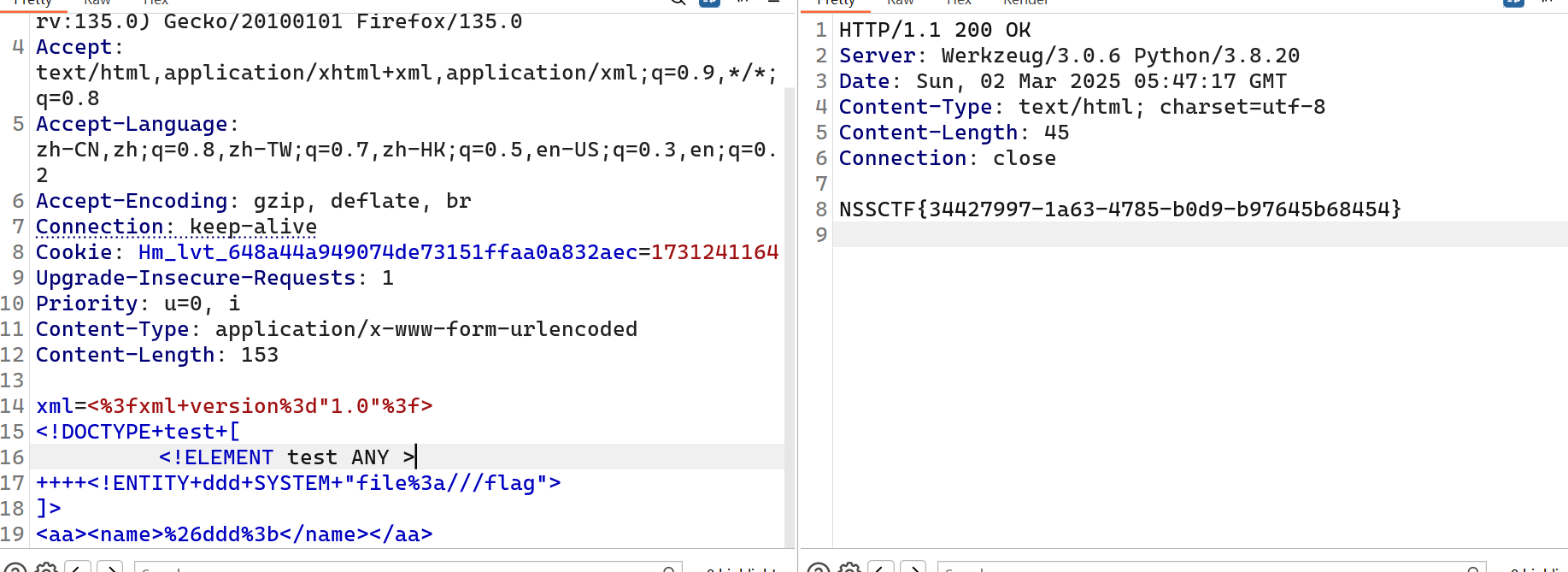Click 'Connection: close' response header

948,158
